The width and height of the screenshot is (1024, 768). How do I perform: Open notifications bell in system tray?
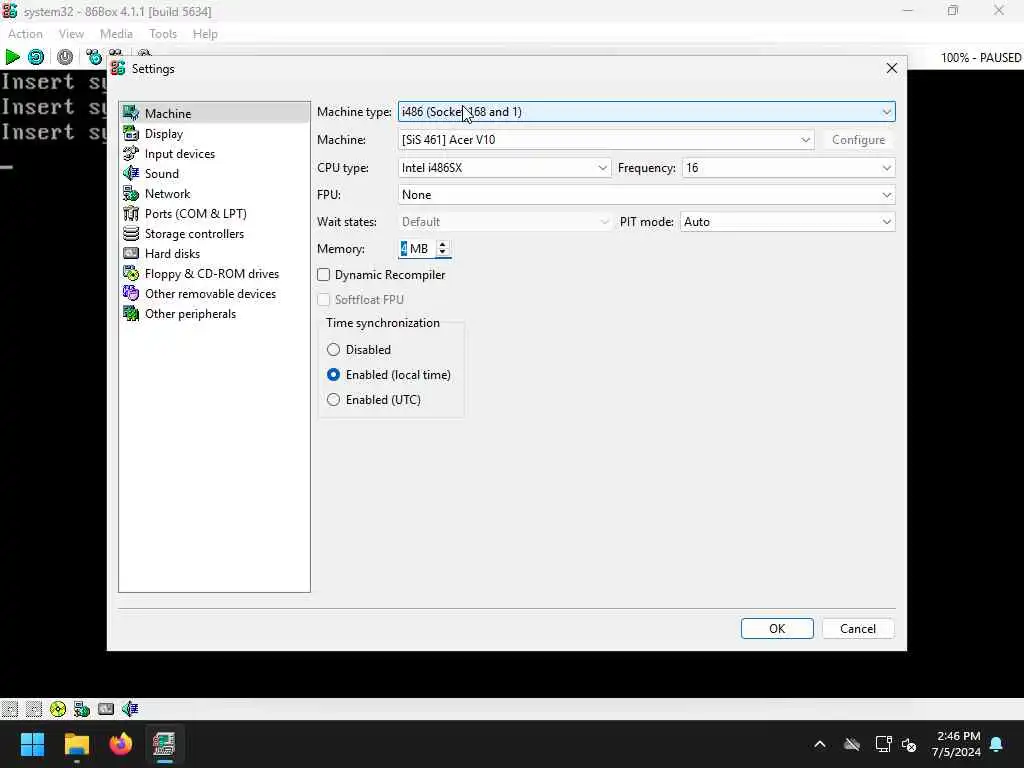click(997, 744)
